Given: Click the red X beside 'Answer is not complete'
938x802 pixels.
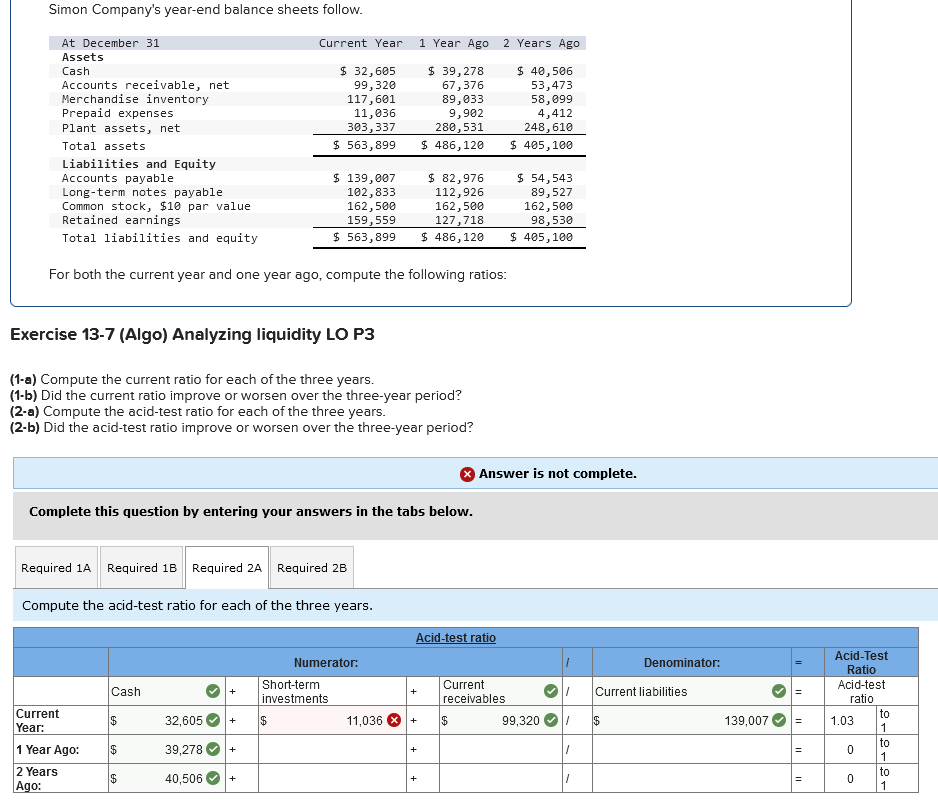Looking at the screenshot, I should click(x=467, y=474).
